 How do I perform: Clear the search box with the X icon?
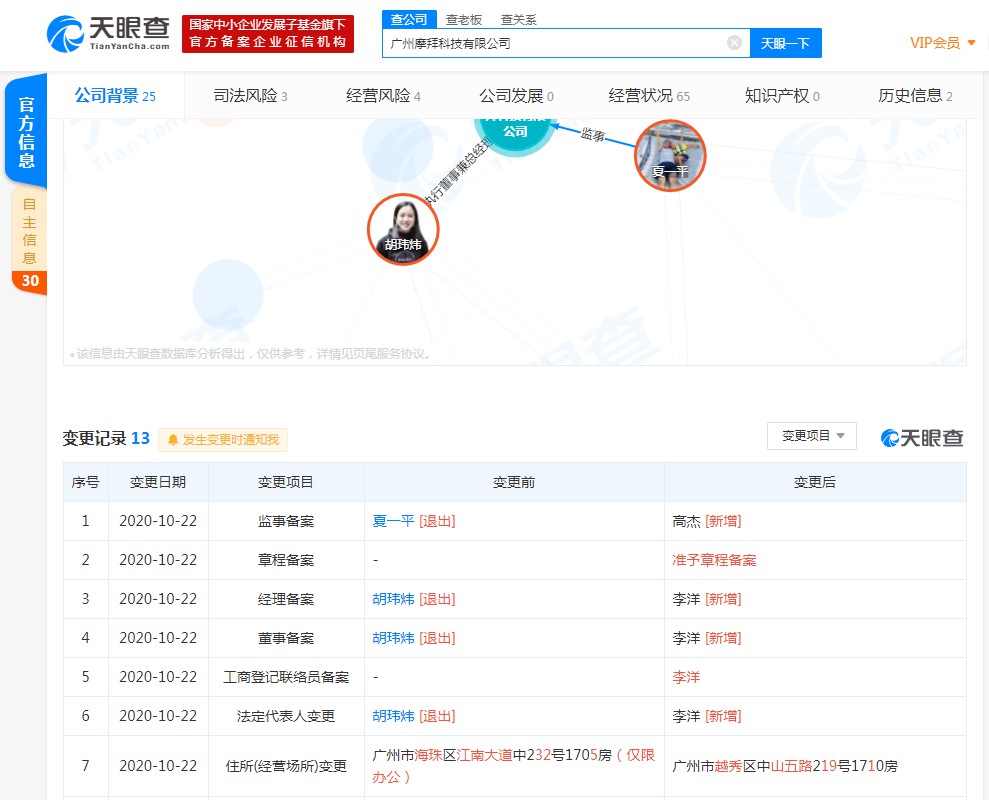tap(734, 42)
